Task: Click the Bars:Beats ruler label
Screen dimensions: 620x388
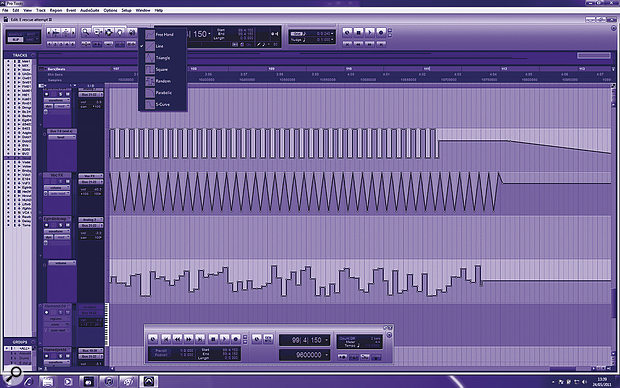Action: coord(57,69)
